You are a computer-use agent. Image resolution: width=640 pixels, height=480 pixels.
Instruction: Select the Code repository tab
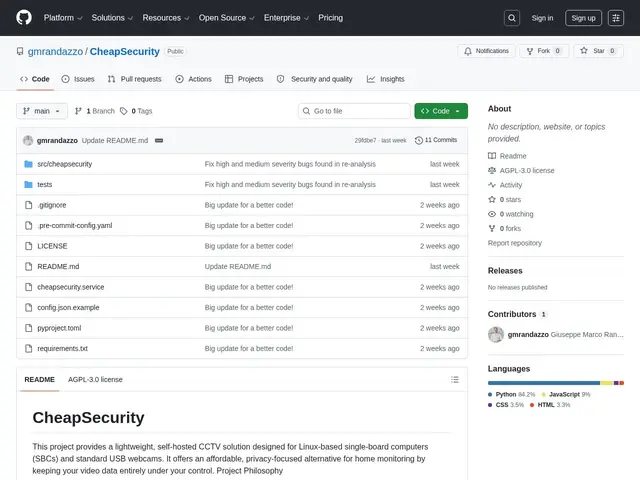coord(35,79)
